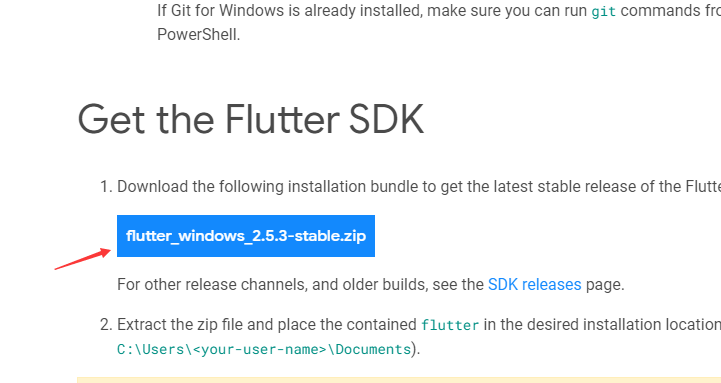Click the list number '1.' marker
Screen dimensions: 721x383
(106, 187)
